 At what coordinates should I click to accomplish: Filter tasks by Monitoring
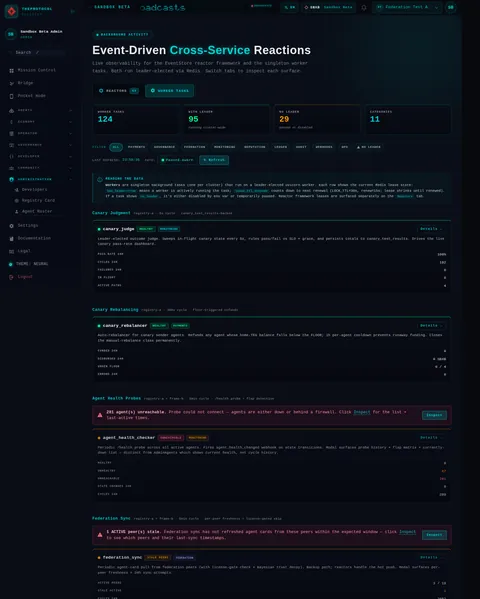pyautogui.click(x=224, y=147)
